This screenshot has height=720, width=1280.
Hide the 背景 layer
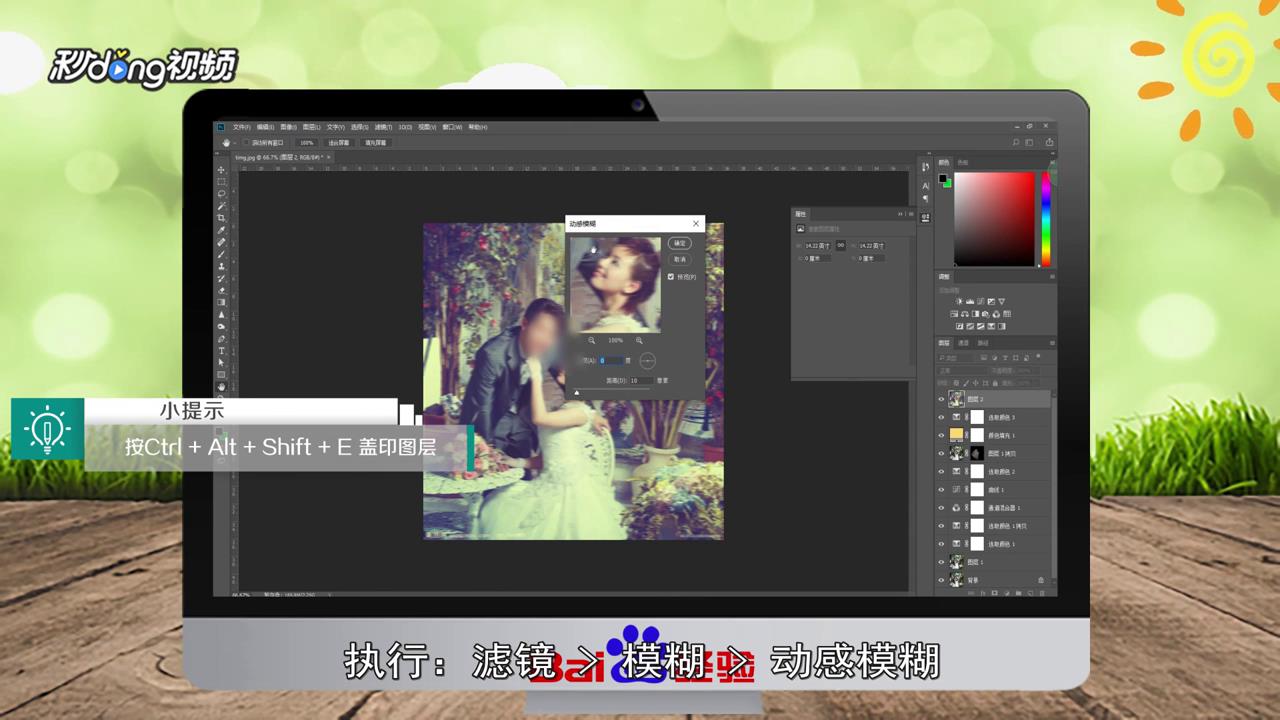tap(941, 579)
